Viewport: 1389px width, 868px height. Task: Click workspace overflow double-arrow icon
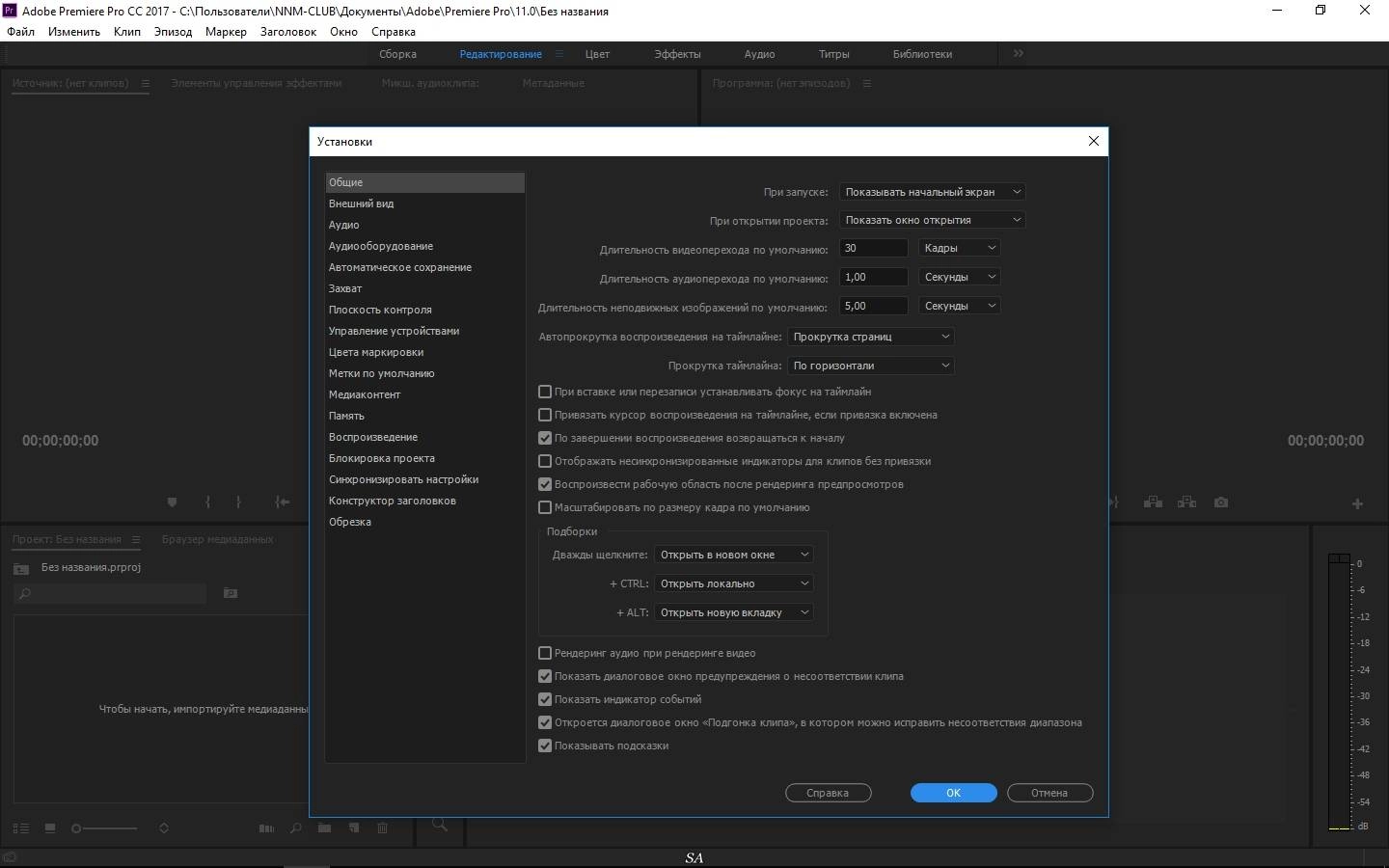pyautogui.click(x=1019, y=54)
